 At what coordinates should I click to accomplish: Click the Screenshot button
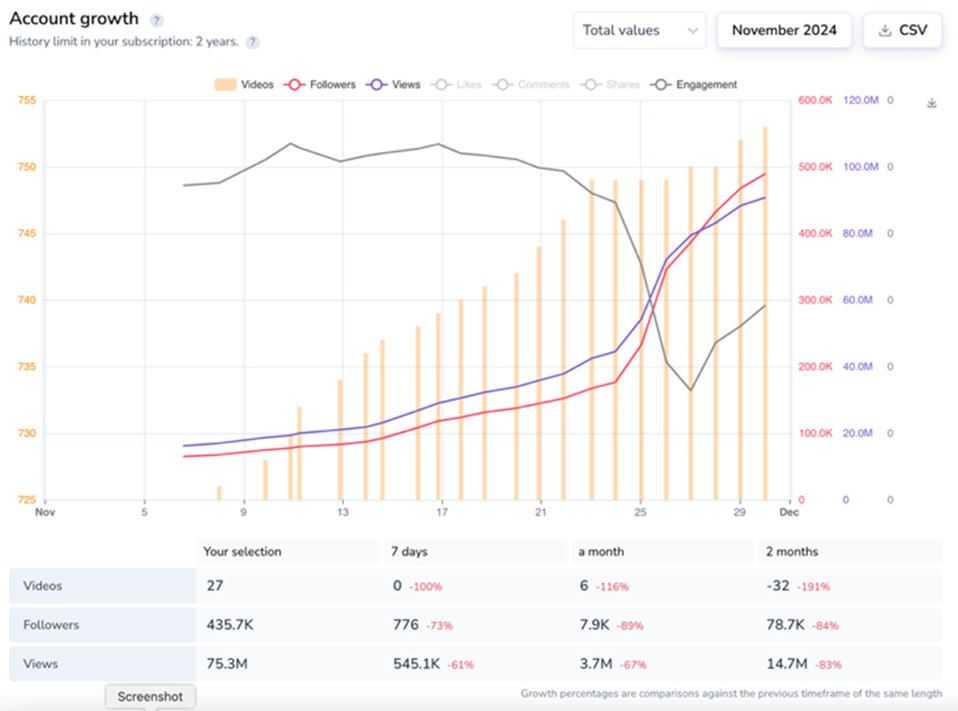coord(150,696)
